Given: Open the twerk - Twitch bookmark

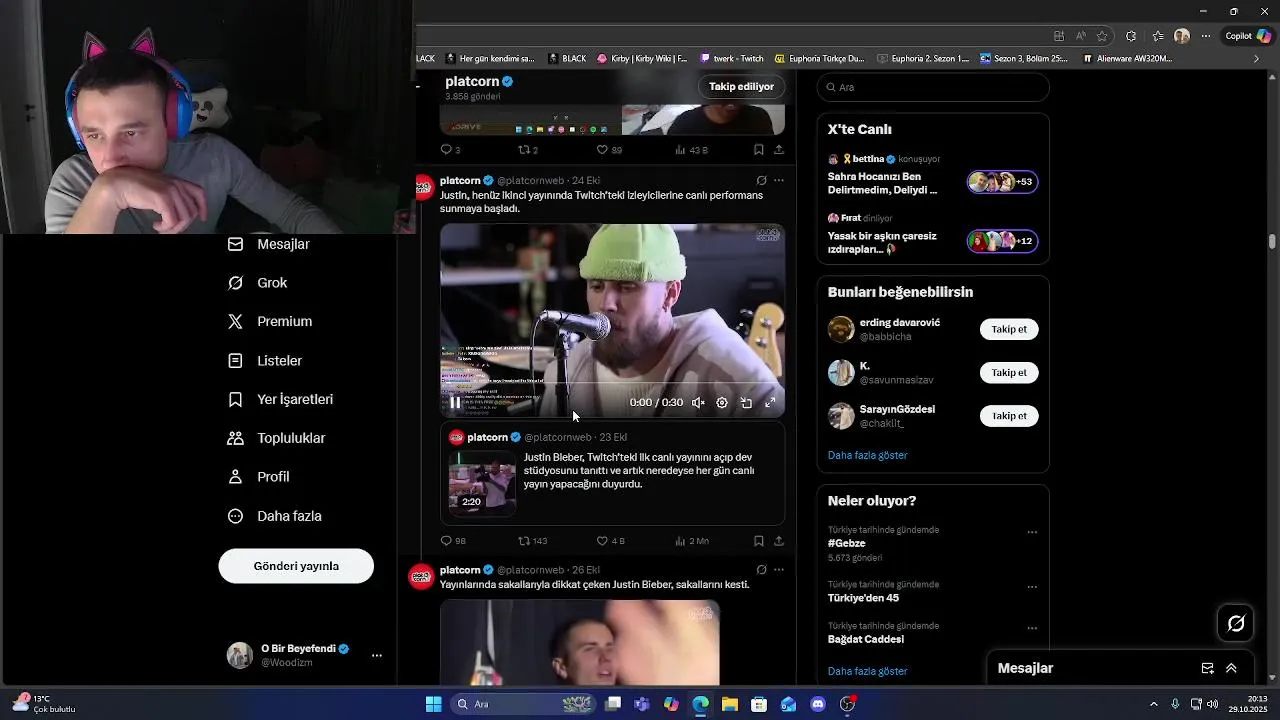Looking at the screenshot, I should 732,59.
